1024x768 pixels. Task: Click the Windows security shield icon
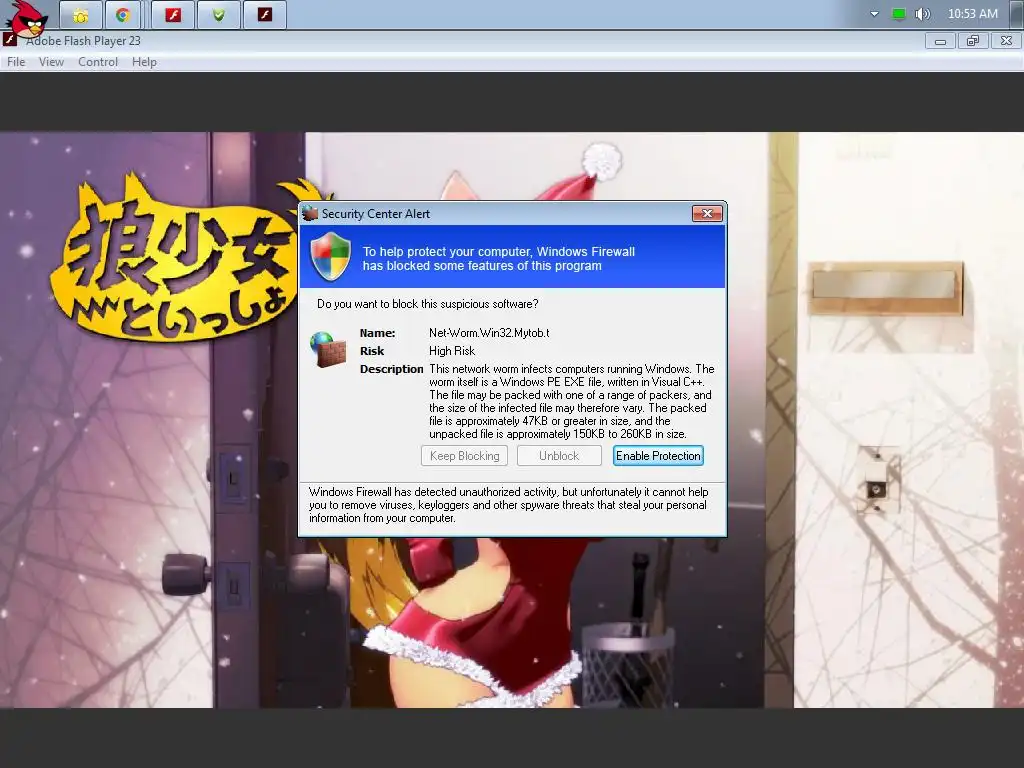click(330, 257)
